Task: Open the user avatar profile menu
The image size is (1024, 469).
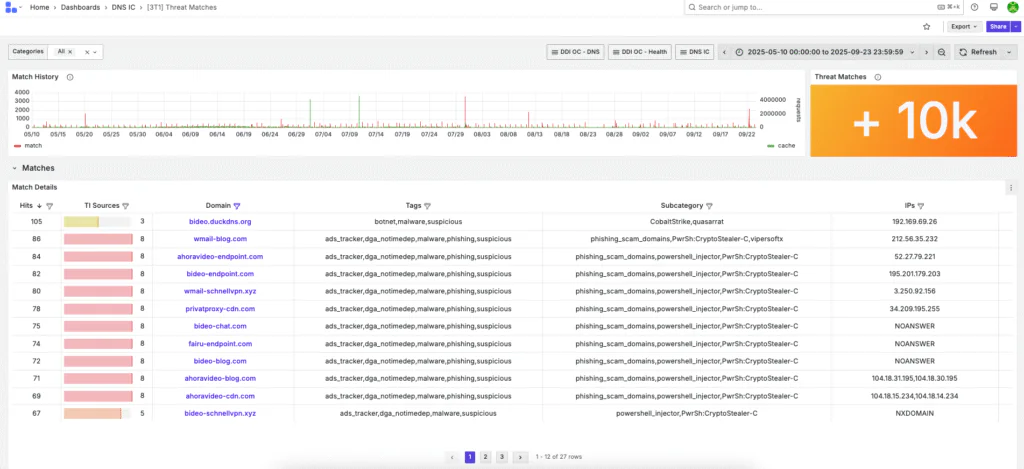Action: click(1012, 7)
